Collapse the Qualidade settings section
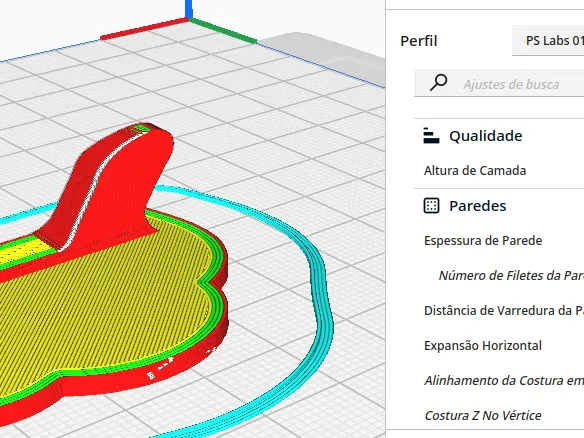Screen dimensions: 584x438 (485, 136)
